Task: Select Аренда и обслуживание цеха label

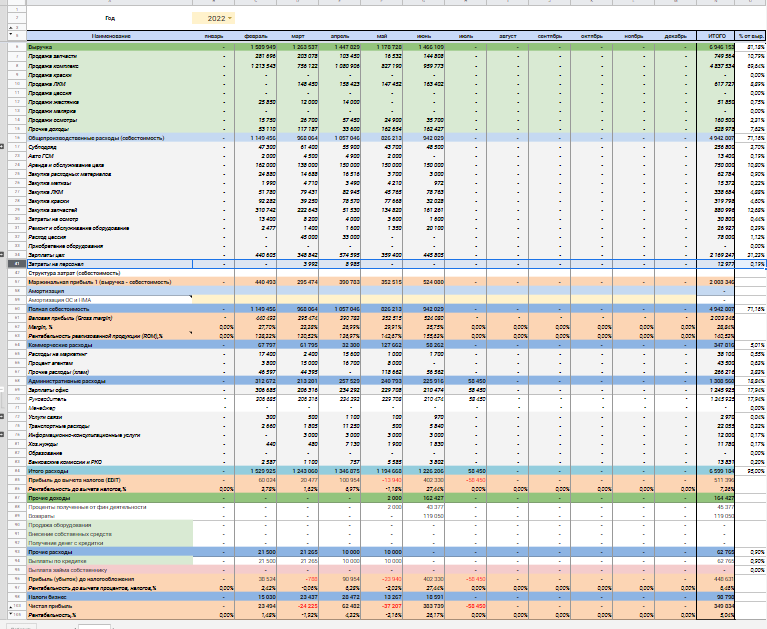Action: [x=110, y=165]
